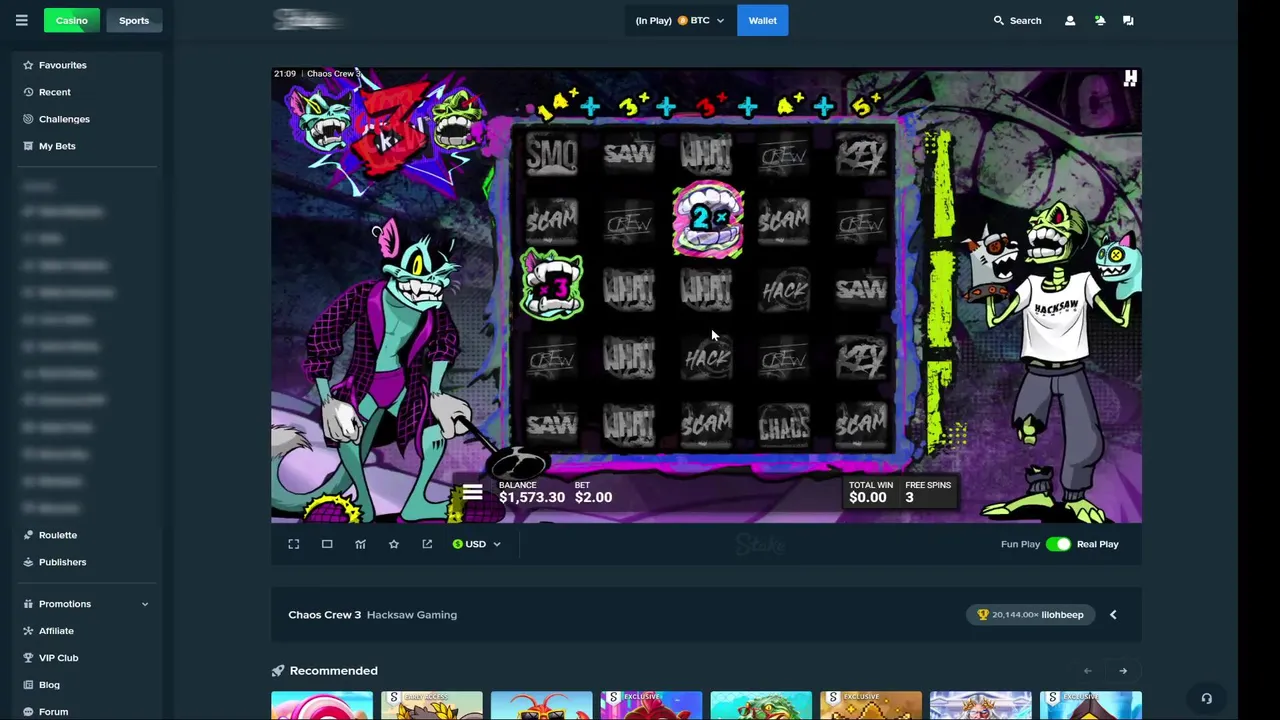
Task: Select the Fun Play label
Action: 1020,544
